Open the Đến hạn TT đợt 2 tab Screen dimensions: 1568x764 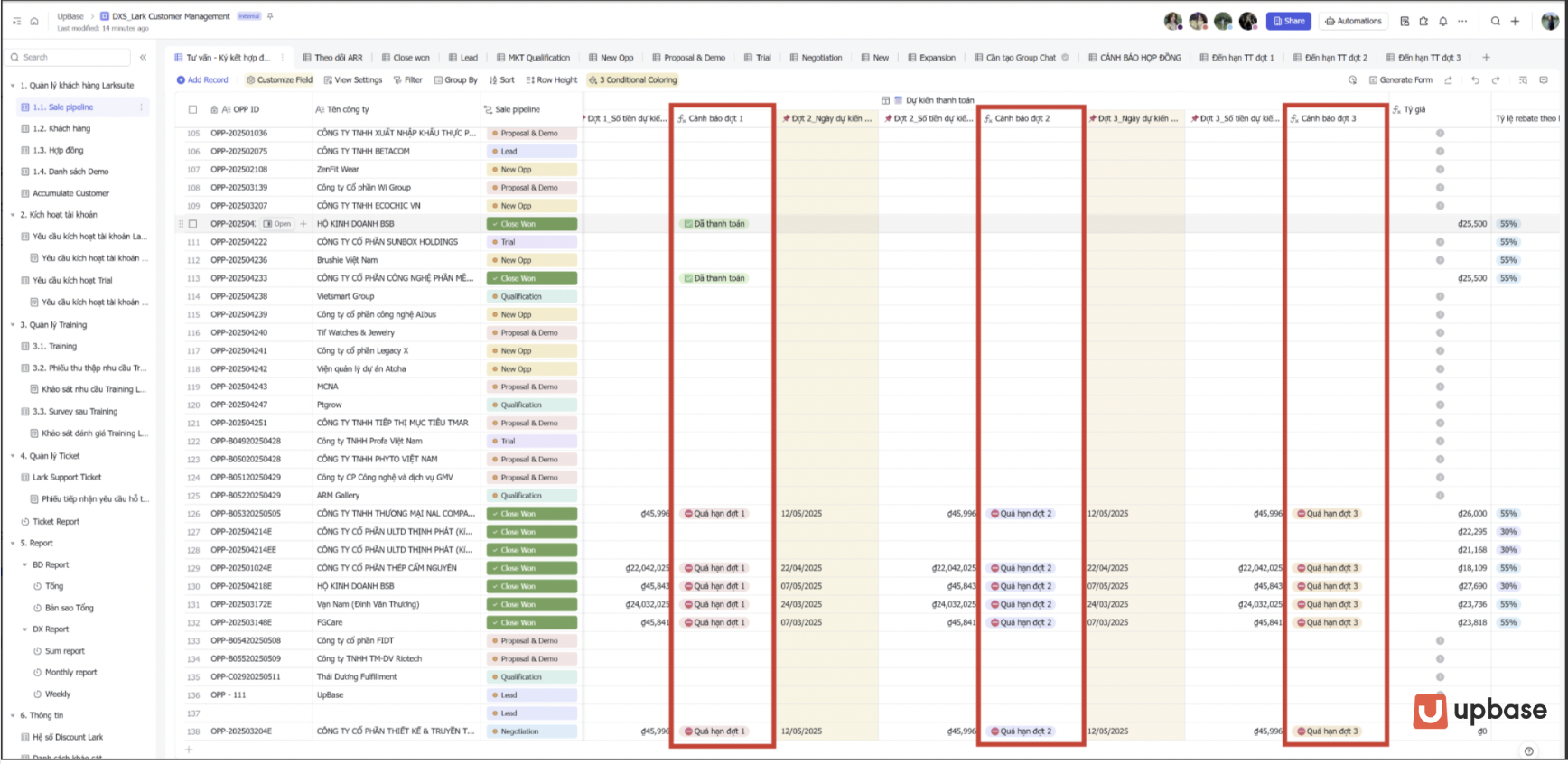(1330, 57)
